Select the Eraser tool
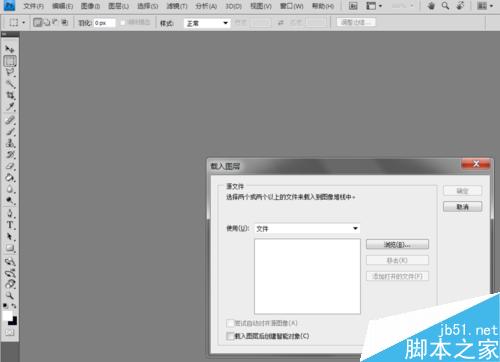This screenshot has height=362, width=500. (x=10, y=166)
